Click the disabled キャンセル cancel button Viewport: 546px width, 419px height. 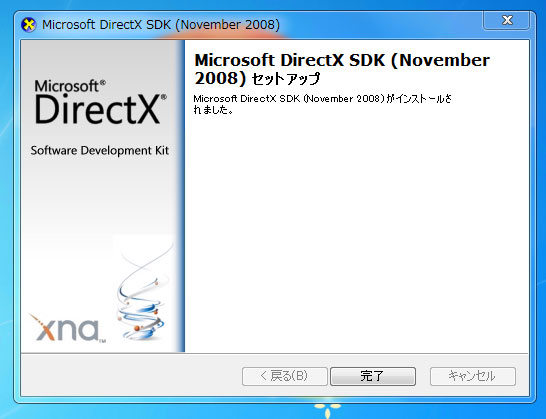pos(473,376)
